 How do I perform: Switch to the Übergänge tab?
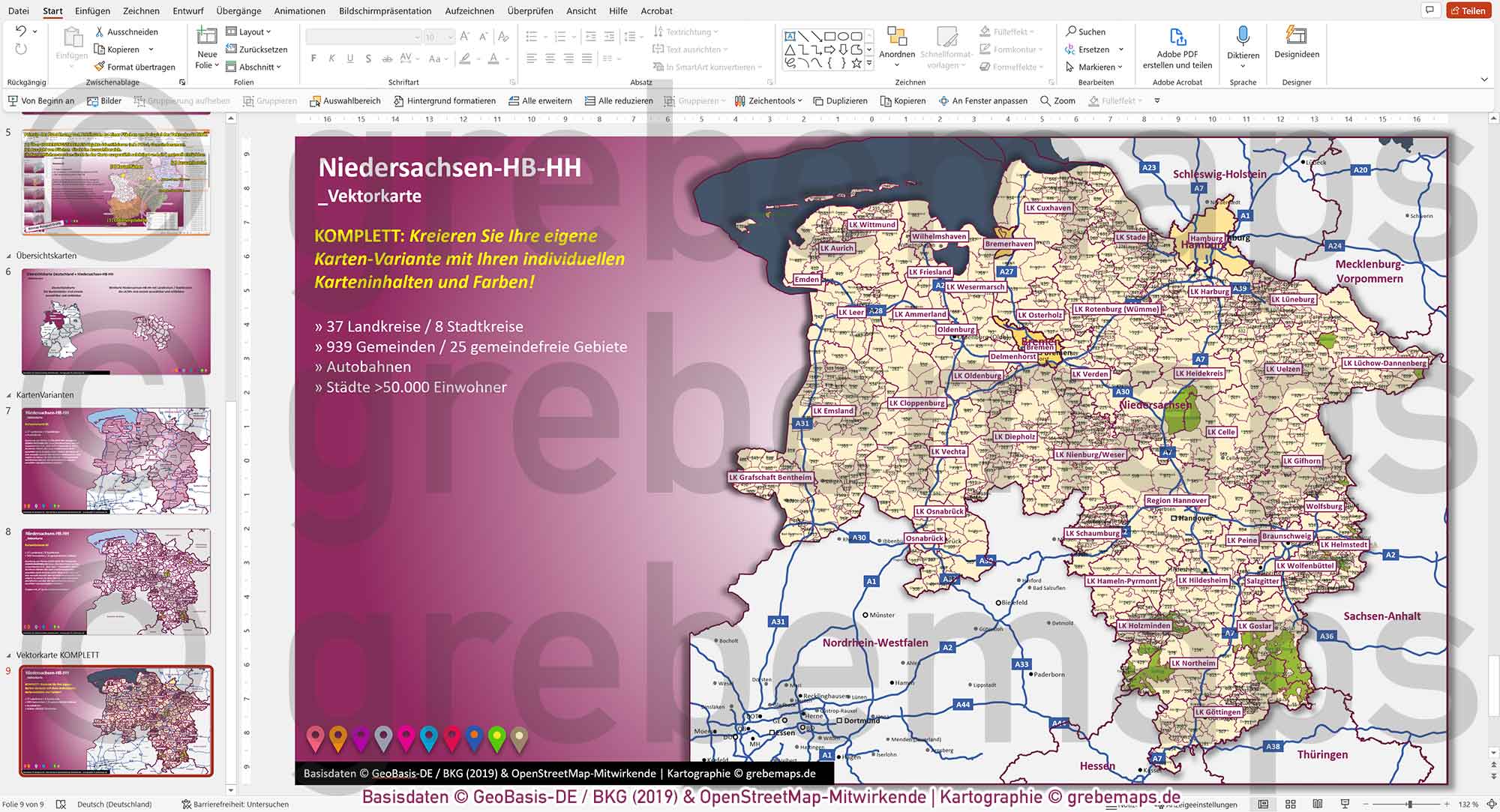pos(238,10)
